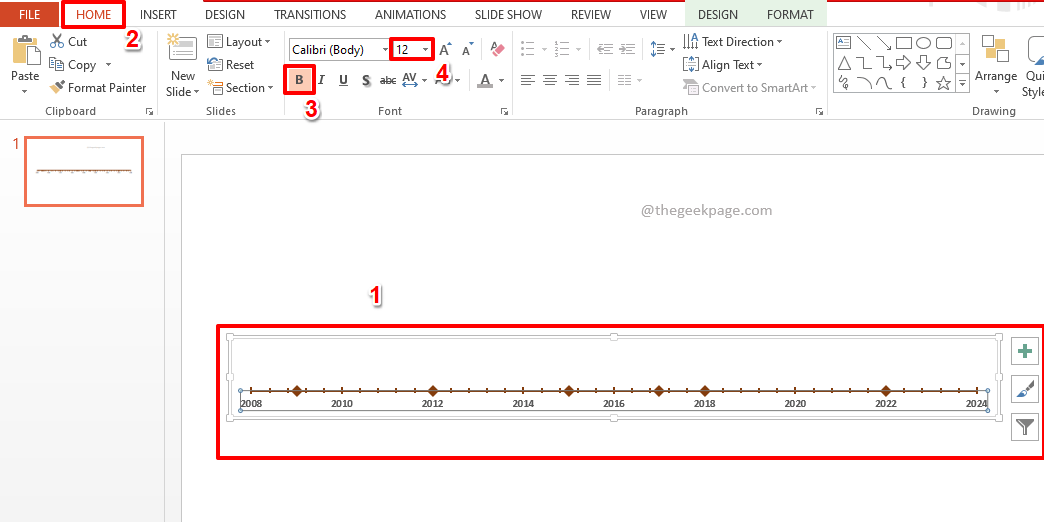Open the Chart Styles paintbrush button
1044x522 pixels.
coord(1025,389)
